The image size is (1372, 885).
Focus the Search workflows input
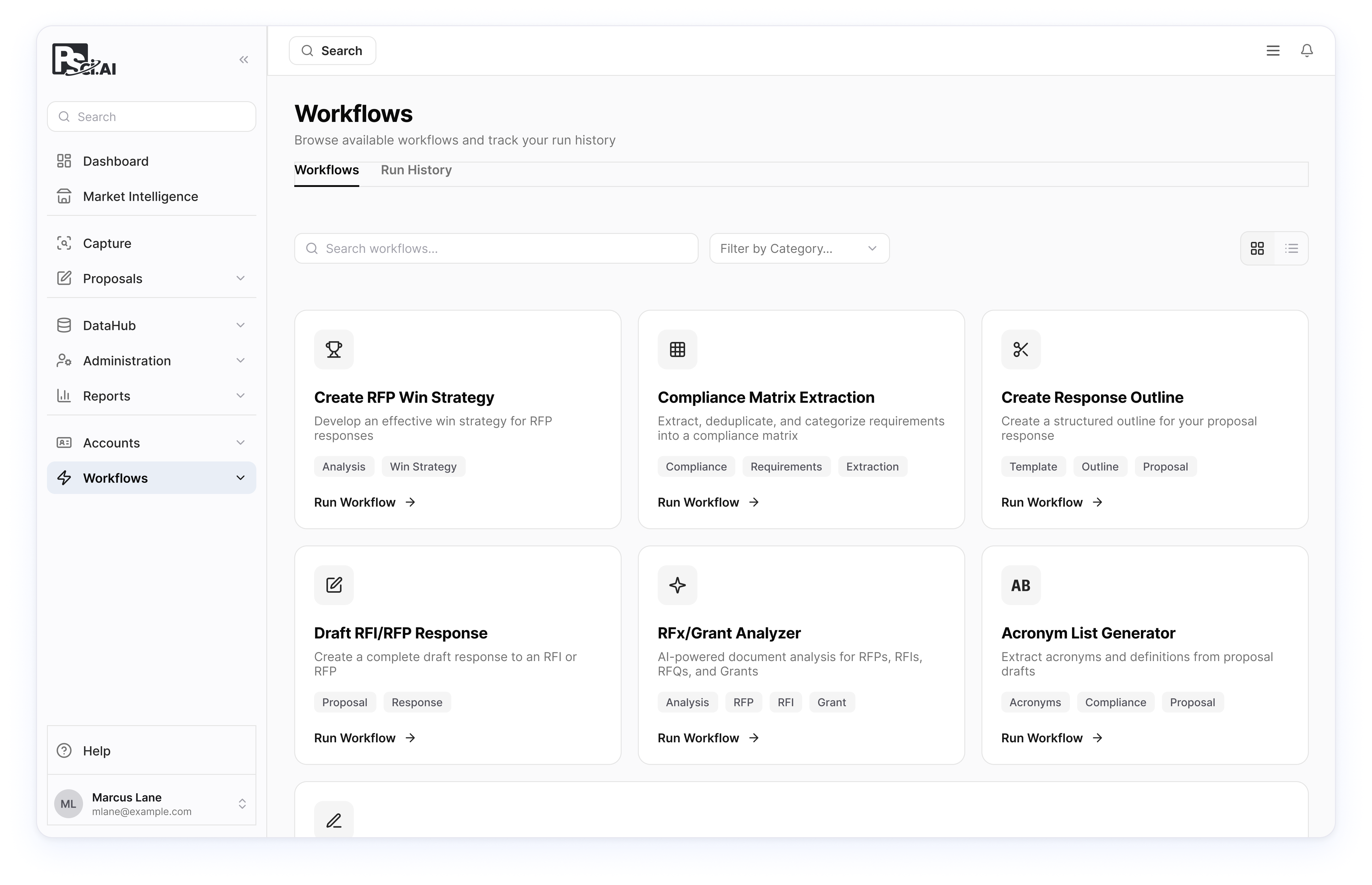click(496, 248)
